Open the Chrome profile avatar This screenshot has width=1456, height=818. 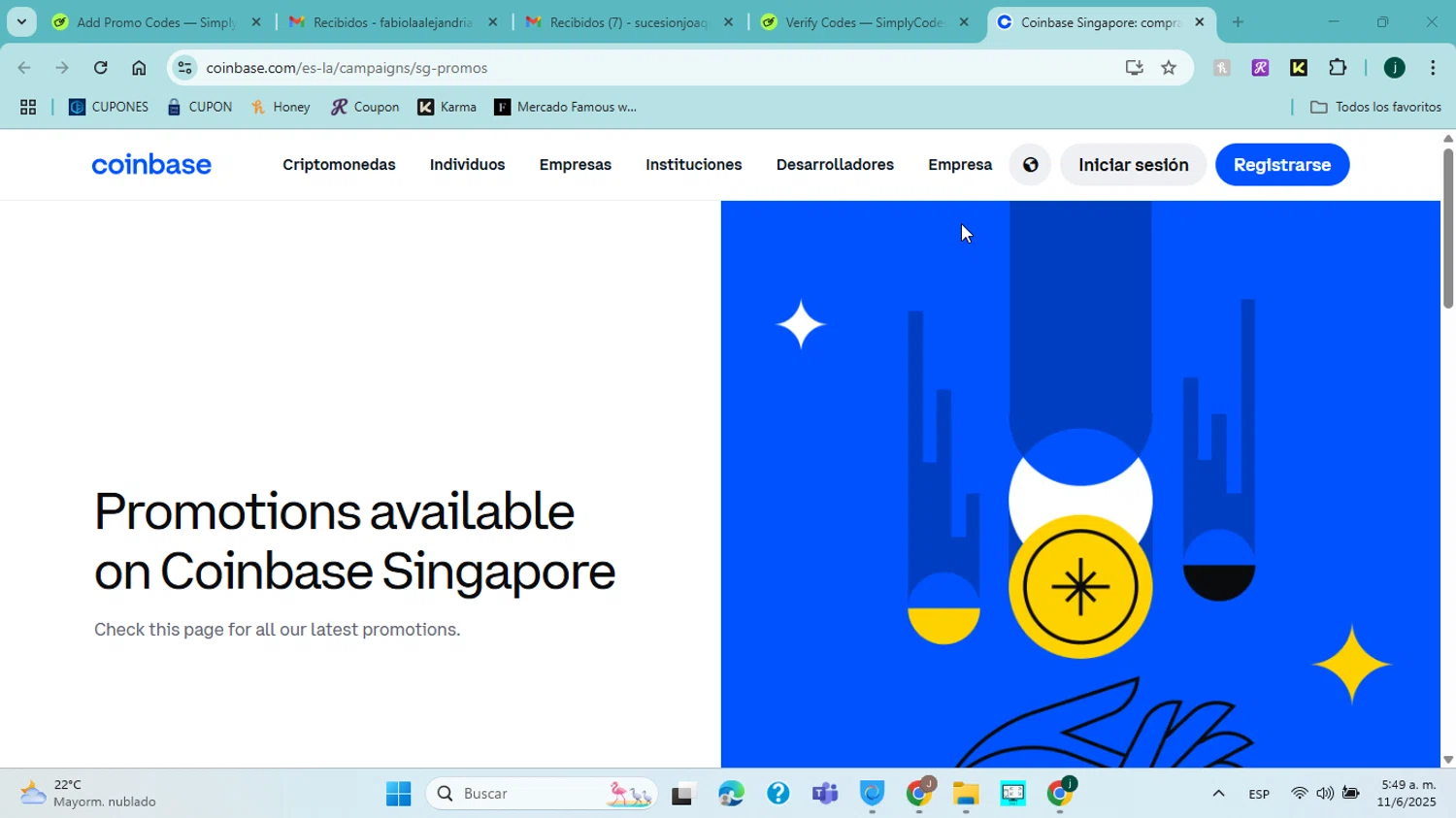tap(1395, 68)
